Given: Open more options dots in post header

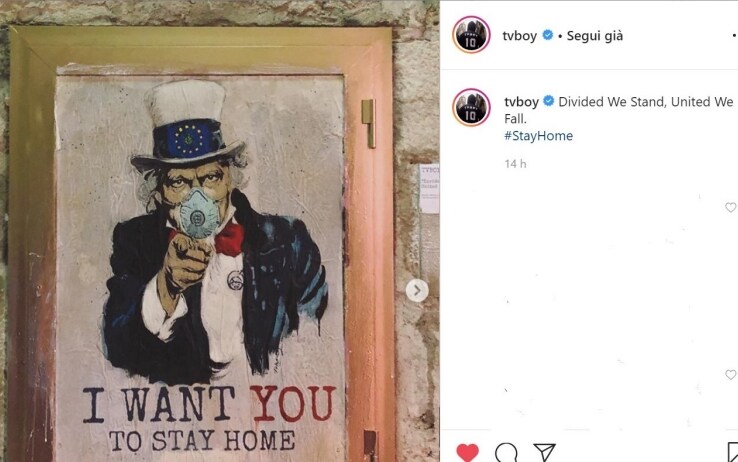Looking at the screenshot, I should pyautogui.click(x=734, y=35).
